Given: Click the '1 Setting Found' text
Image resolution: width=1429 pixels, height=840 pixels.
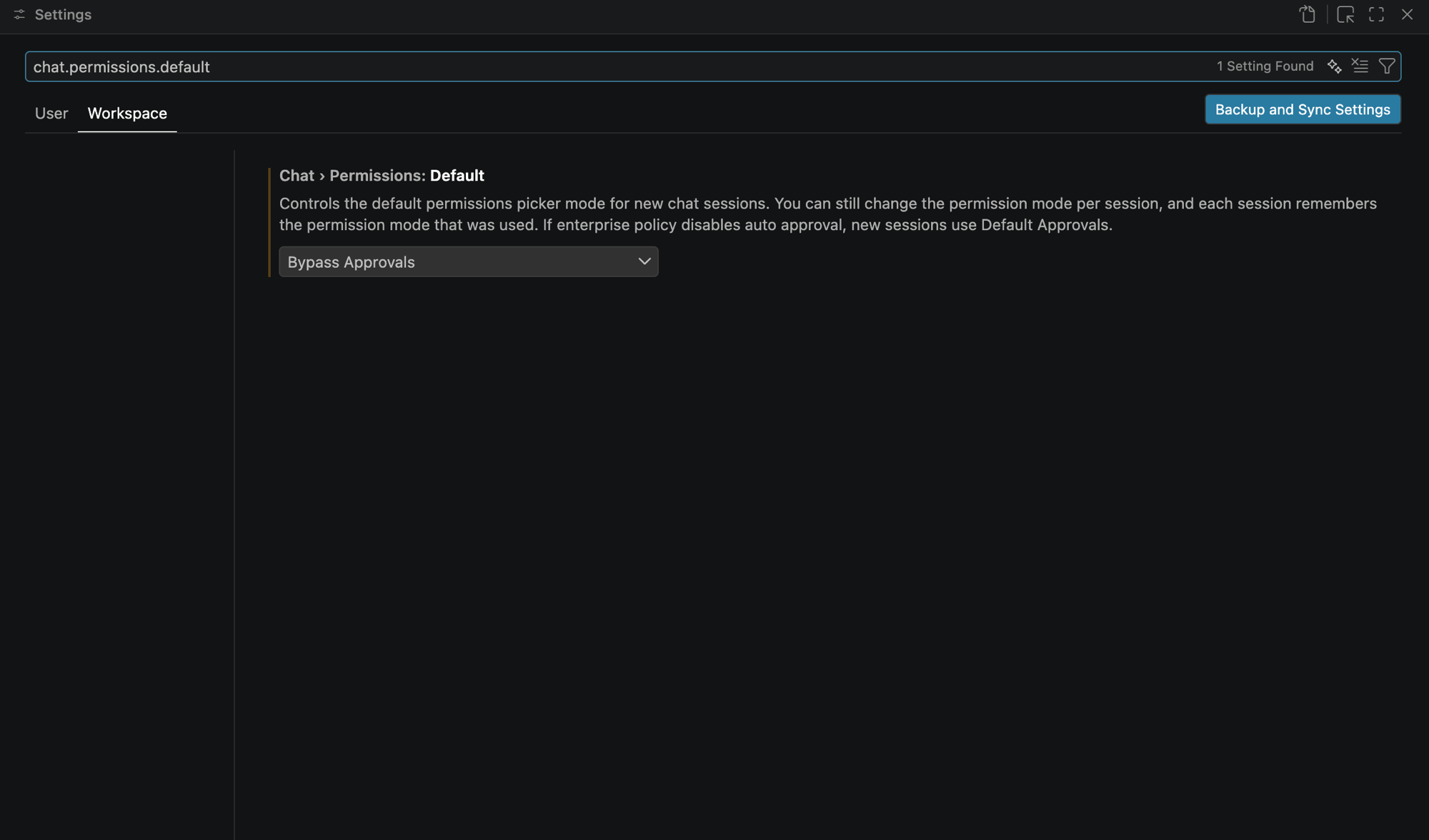Looking at the screenshot, I should coord(1265,66).
